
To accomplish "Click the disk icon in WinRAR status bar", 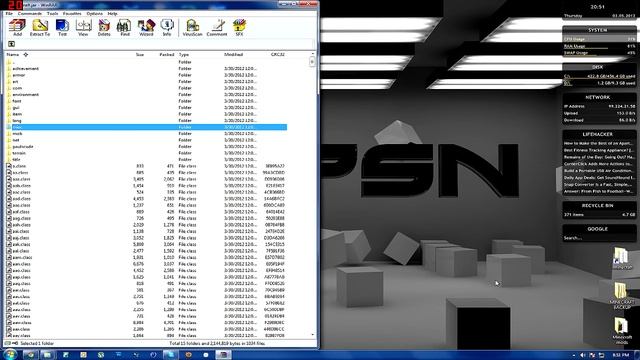I will coord(8,343).
